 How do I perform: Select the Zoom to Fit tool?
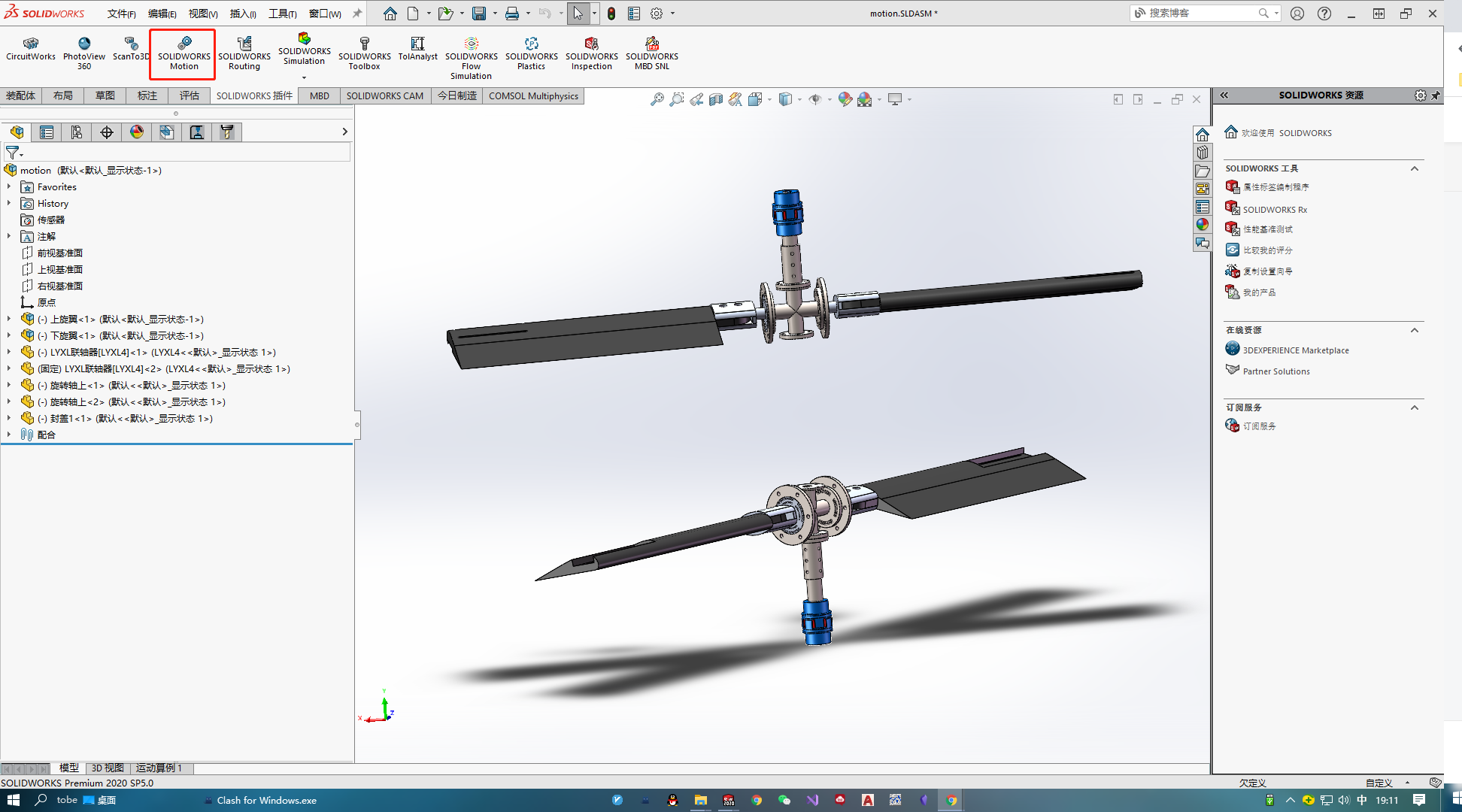657,98
